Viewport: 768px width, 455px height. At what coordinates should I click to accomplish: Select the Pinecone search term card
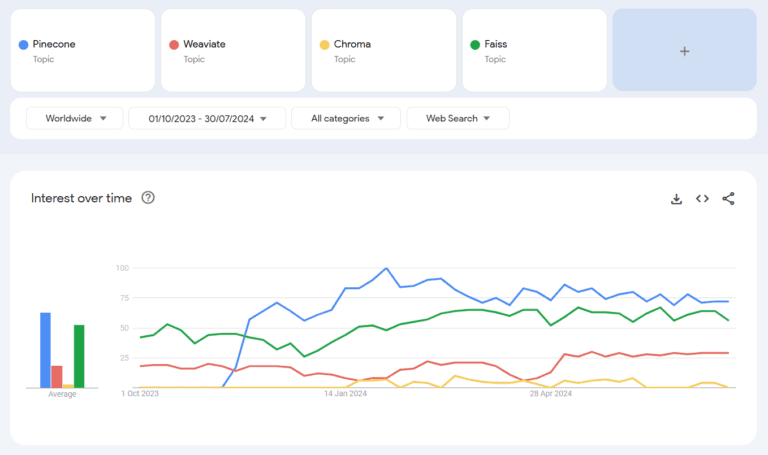pos(83,50)
